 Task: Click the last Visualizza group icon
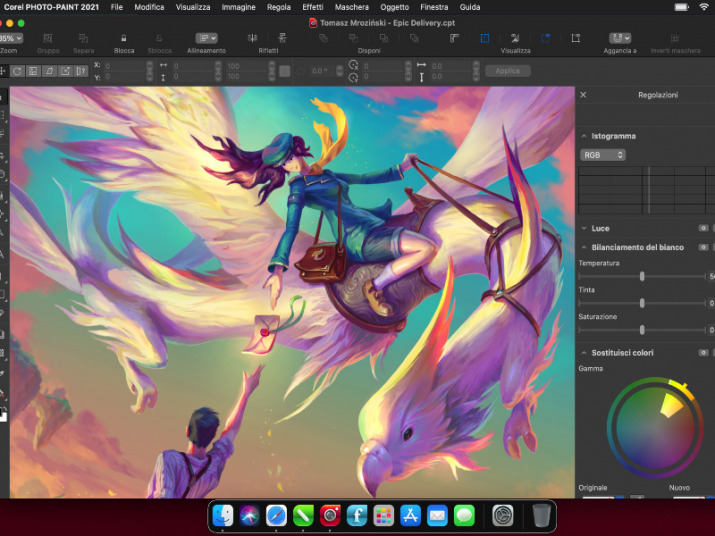coord(576,38)
